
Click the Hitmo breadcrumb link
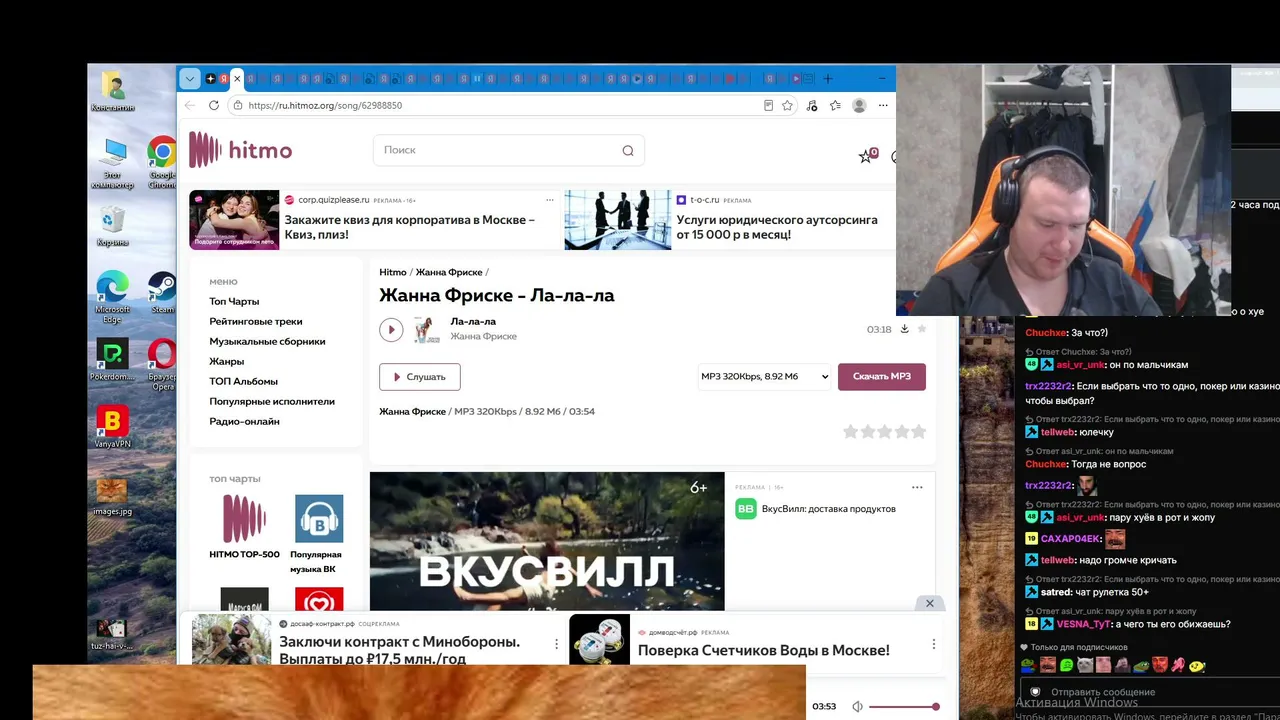pyautogui.click(x=393, y=272)
